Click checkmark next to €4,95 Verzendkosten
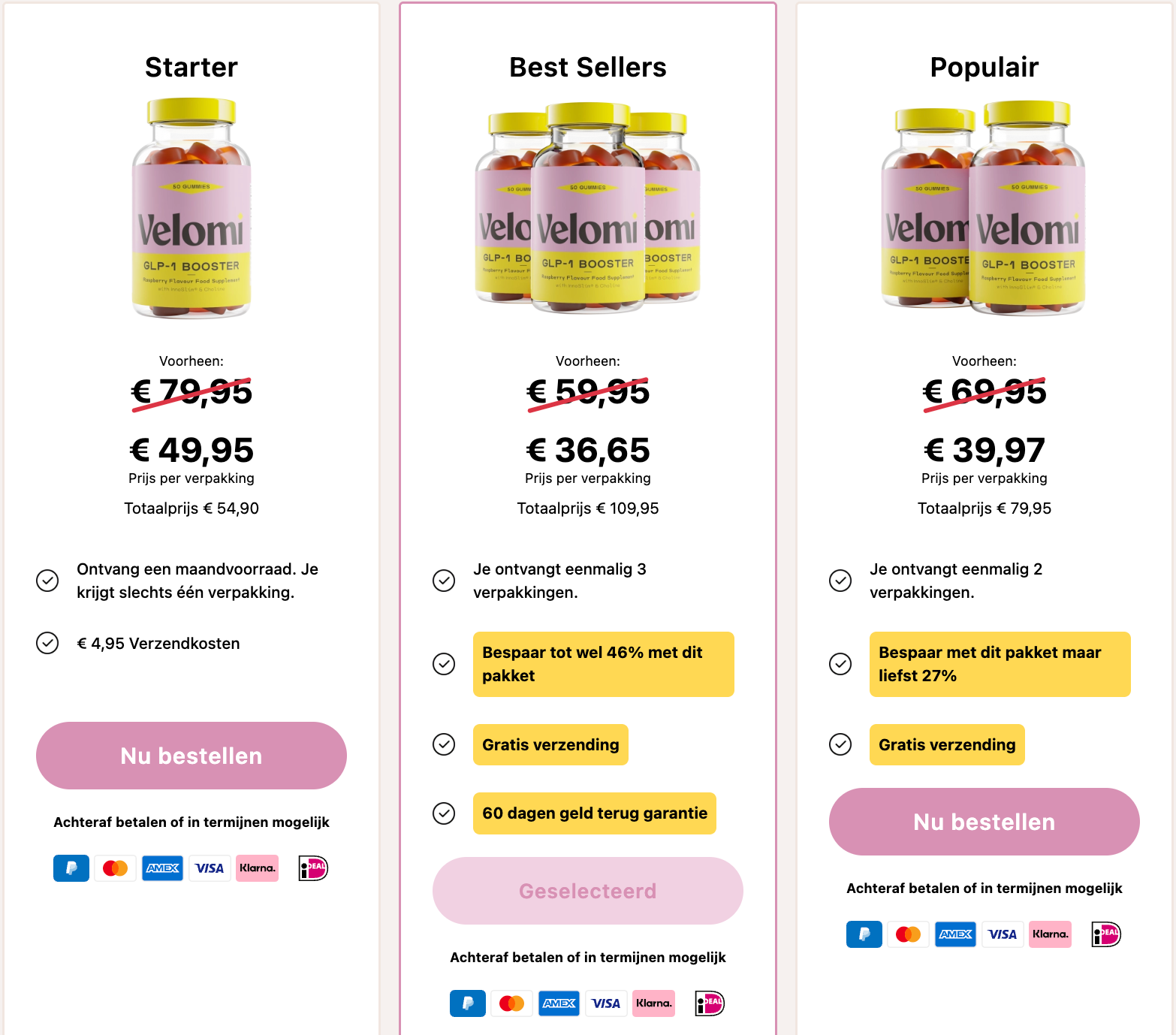This screenshot has width=1176, height=1035. pos(47,643)
